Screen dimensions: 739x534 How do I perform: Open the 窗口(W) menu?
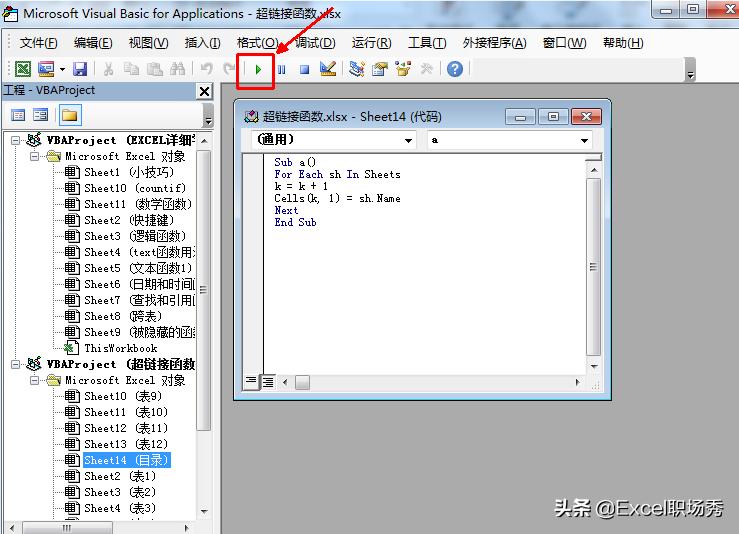(564, 43)
